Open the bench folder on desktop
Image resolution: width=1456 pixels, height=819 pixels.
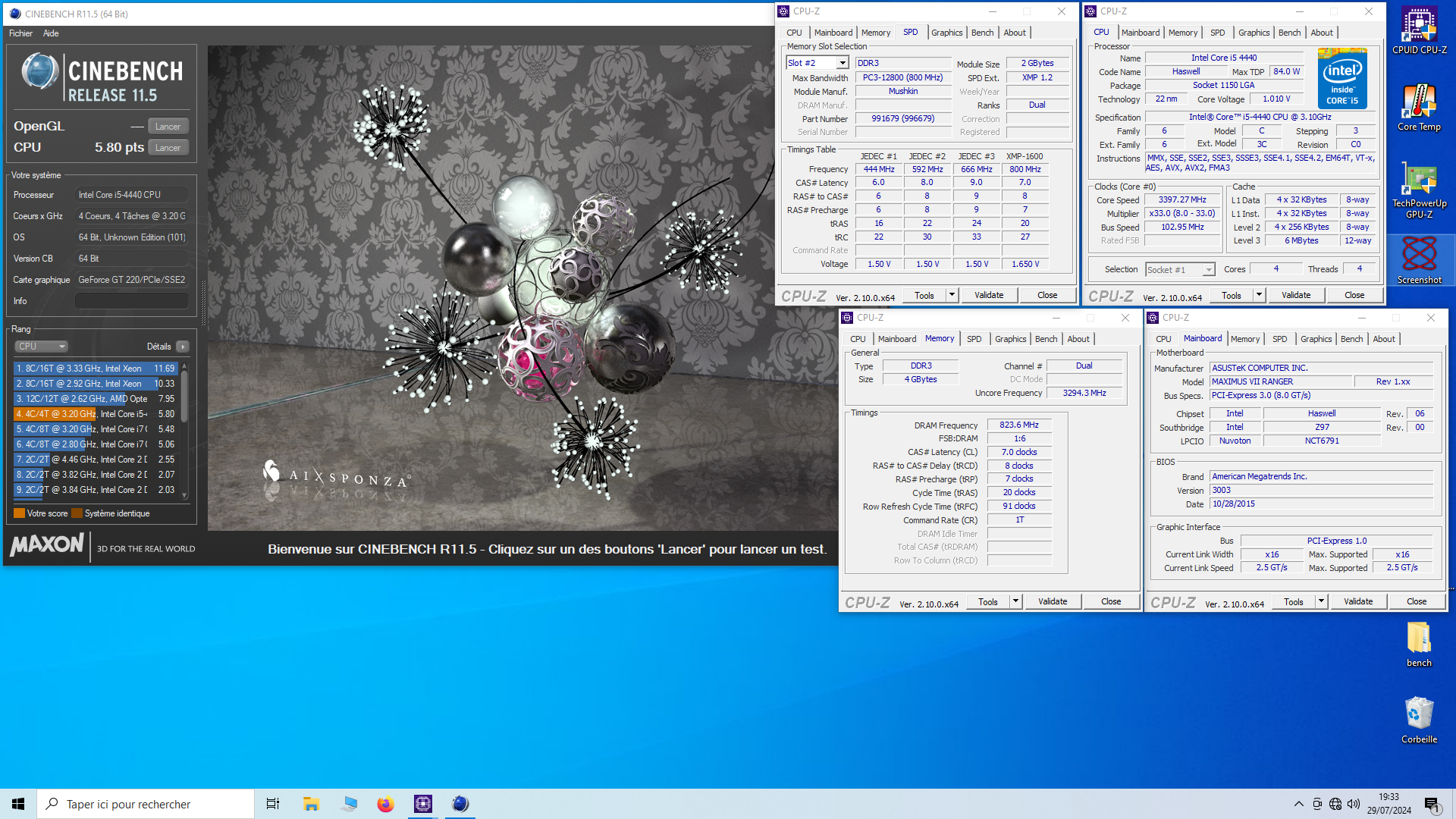coord(1419,645)
